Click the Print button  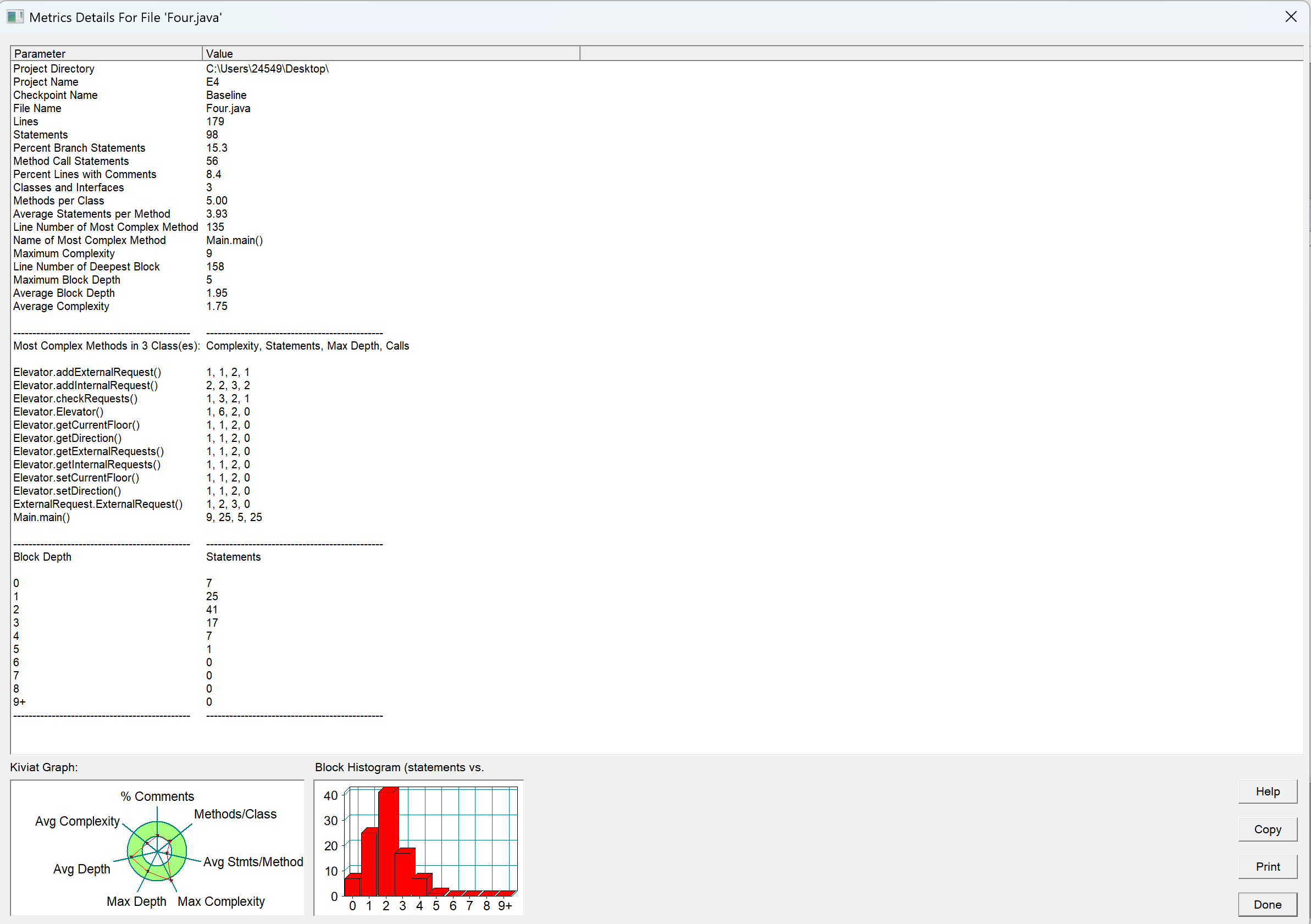click(x=1267, y=866)
